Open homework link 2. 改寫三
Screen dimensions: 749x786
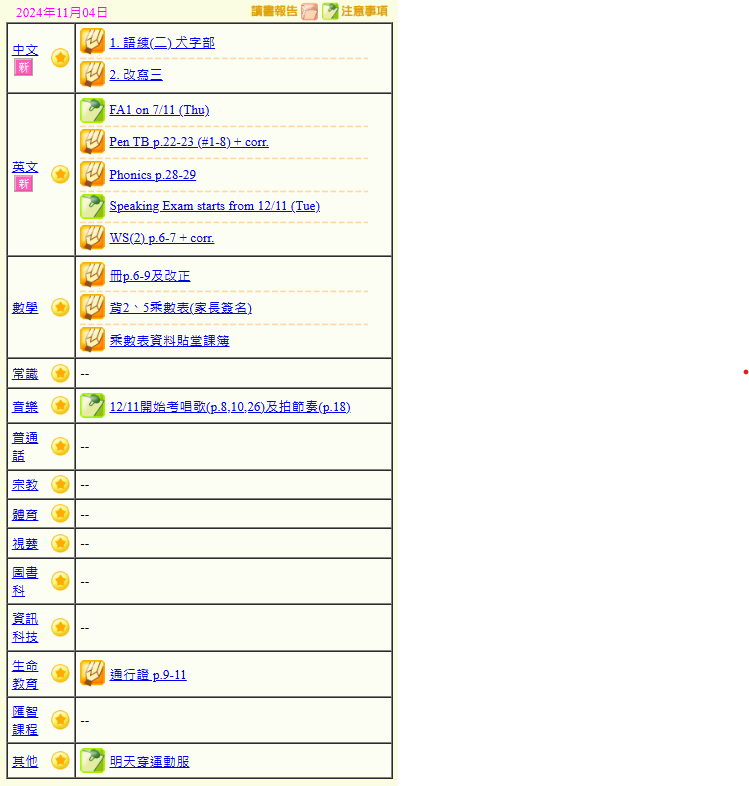[x=136, y=75]
